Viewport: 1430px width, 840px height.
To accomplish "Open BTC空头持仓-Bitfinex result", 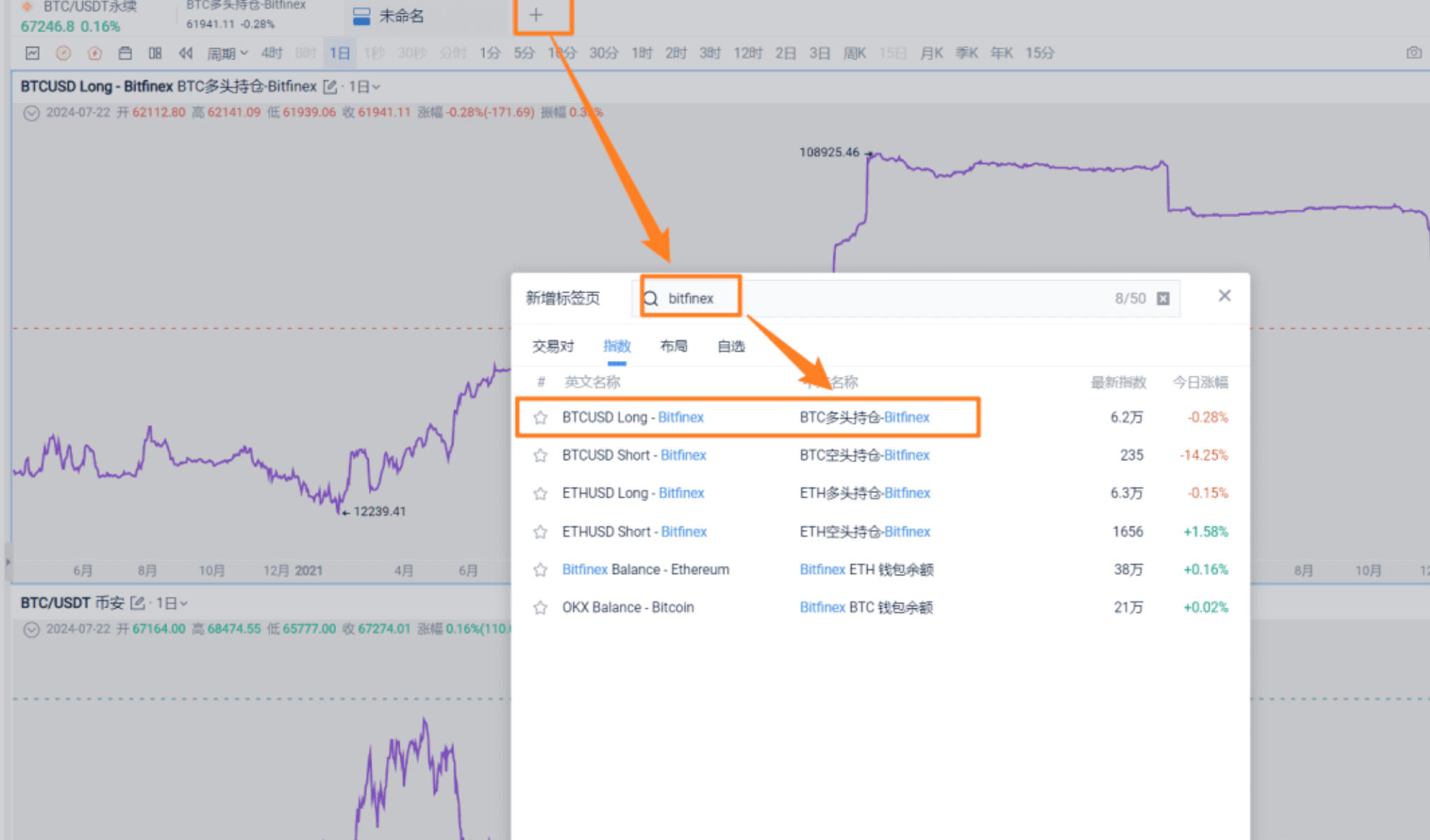I will (865, 455).
